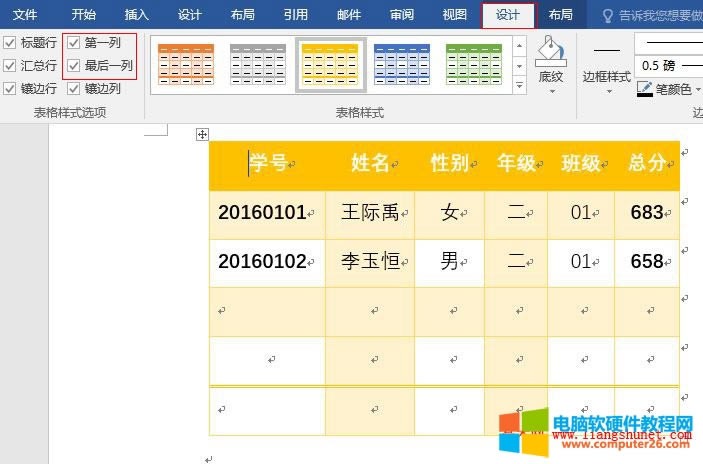Pick the green table style thumbnail
Screen dimensions: 703x464
click(x=474, y=64)
